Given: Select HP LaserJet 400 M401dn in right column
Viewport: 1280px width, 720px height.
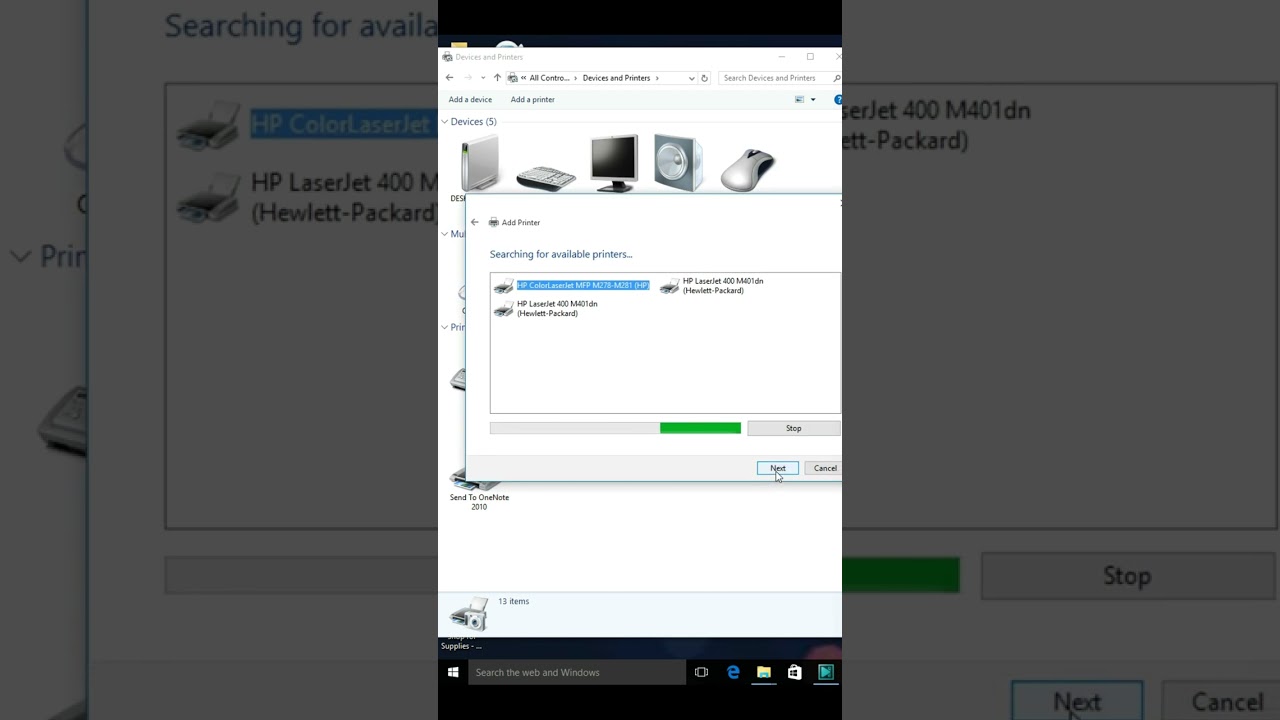Looking at the screenshot, I should coord(712,286).
